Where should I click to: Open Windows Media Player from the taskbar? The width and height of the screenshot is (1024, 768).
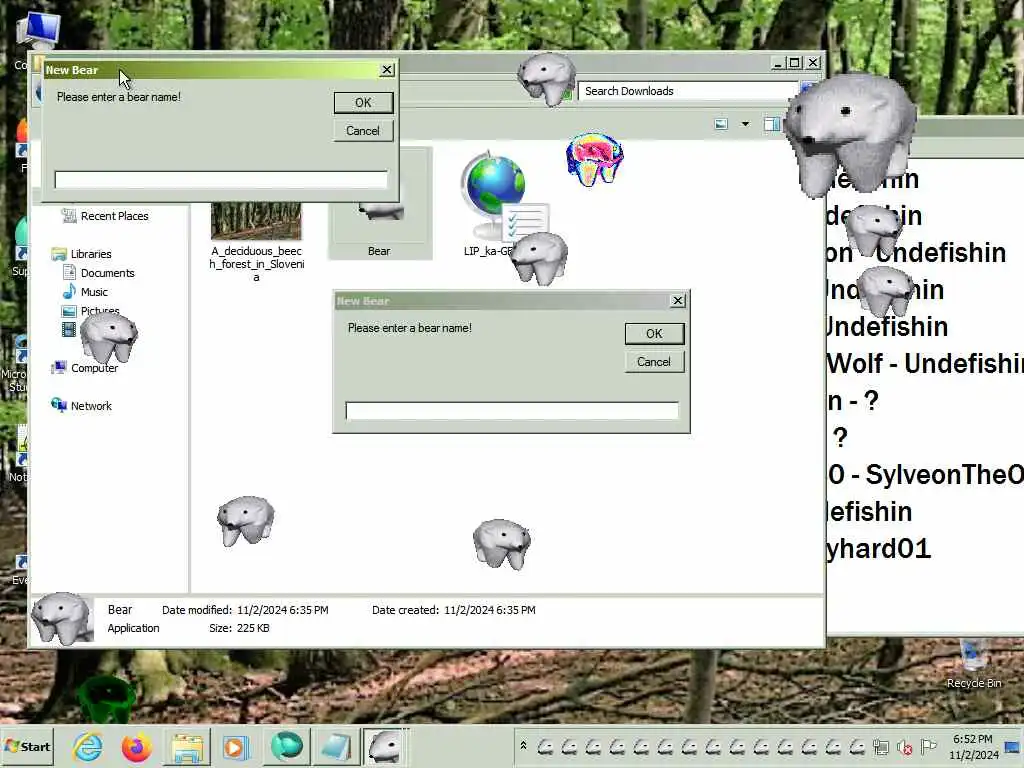236,746
